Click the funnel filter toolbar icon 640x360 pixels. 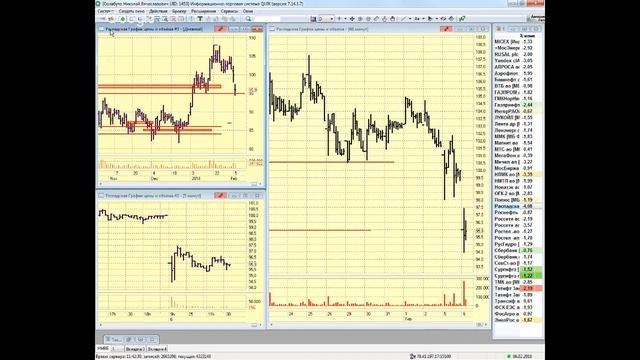coord(201,19)
